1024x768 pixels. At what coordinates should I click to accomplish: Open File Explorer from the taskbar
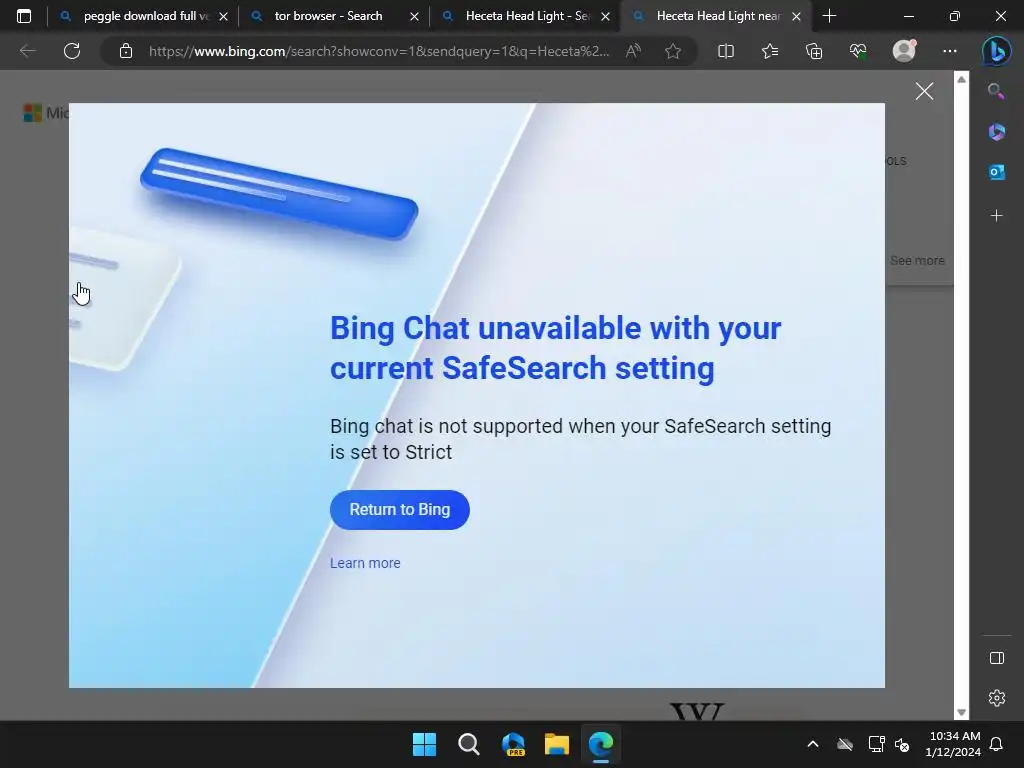tap(557, 744)
